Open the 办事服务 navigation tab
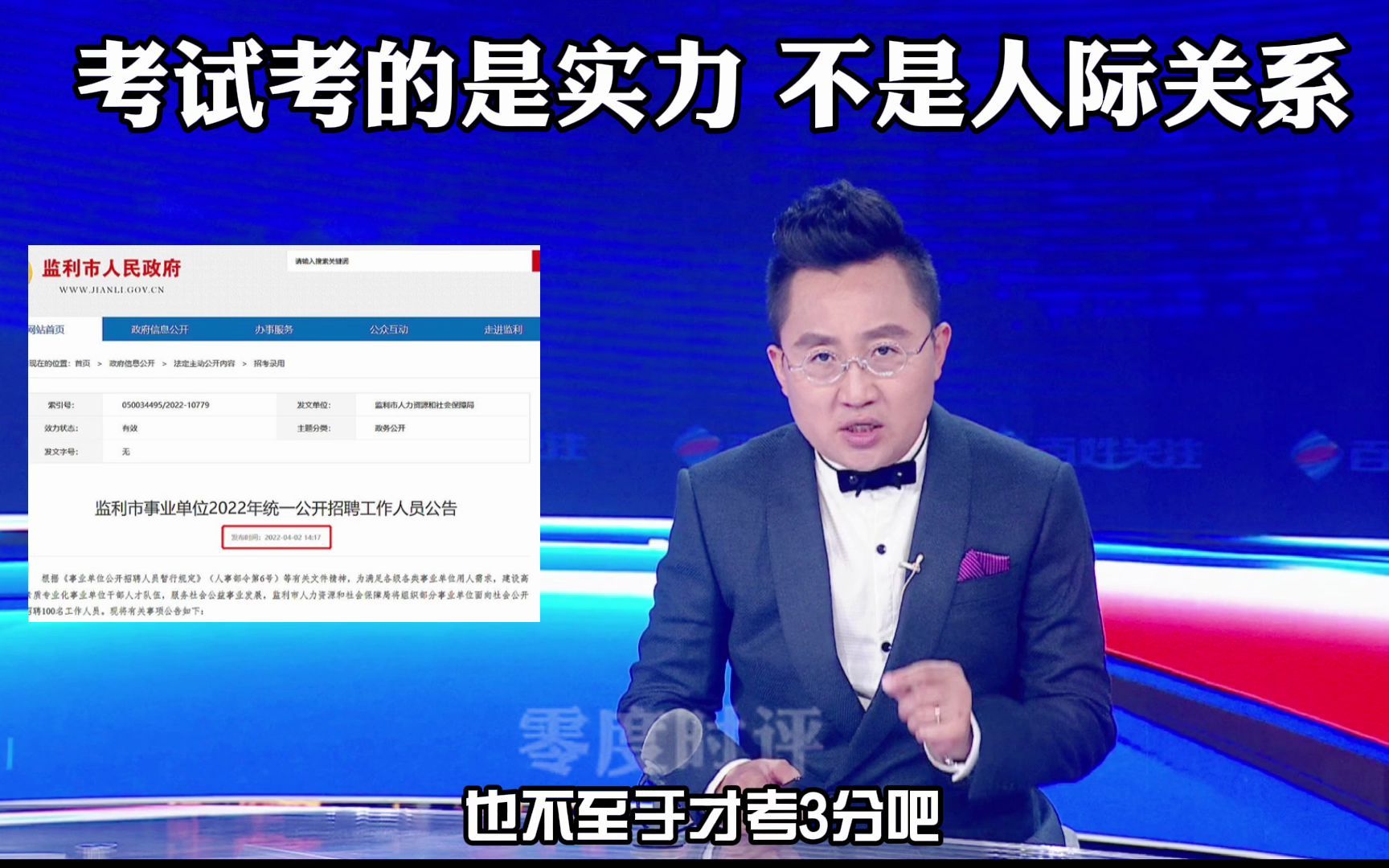 pyautogui.click(x=274, y=330)
